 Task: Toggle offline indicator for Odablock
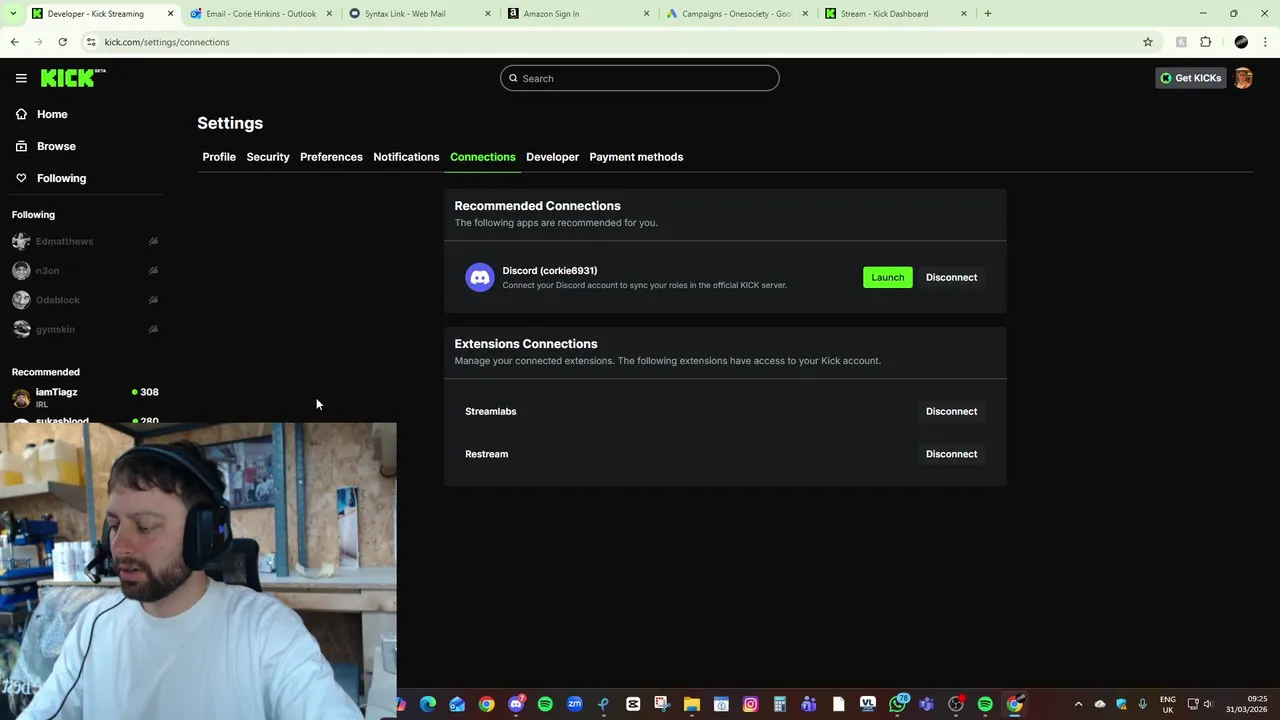click(153, 300)
